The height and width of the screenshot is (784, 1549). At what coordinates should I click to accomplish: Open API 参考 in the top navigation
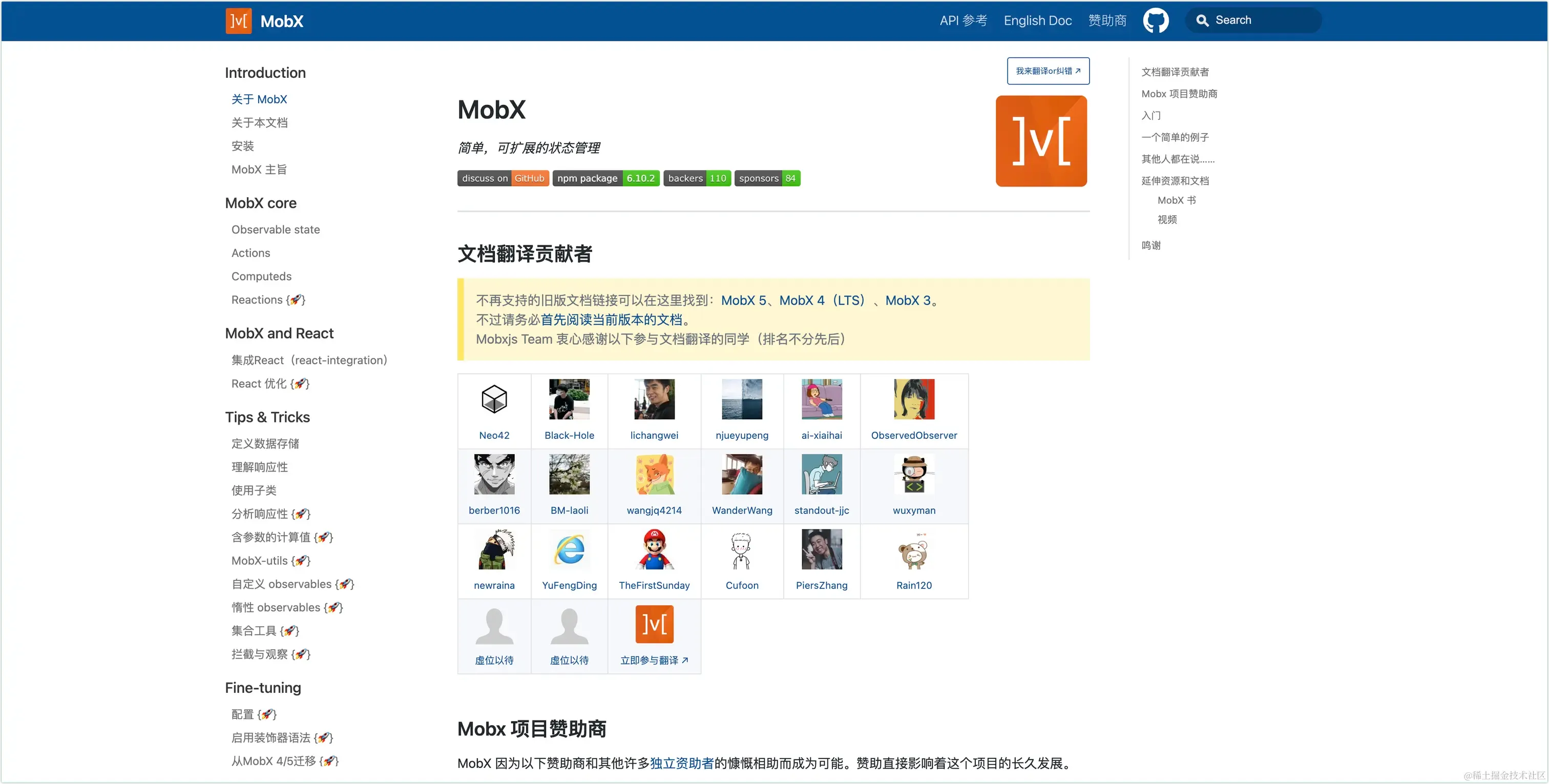coord(964,20)
